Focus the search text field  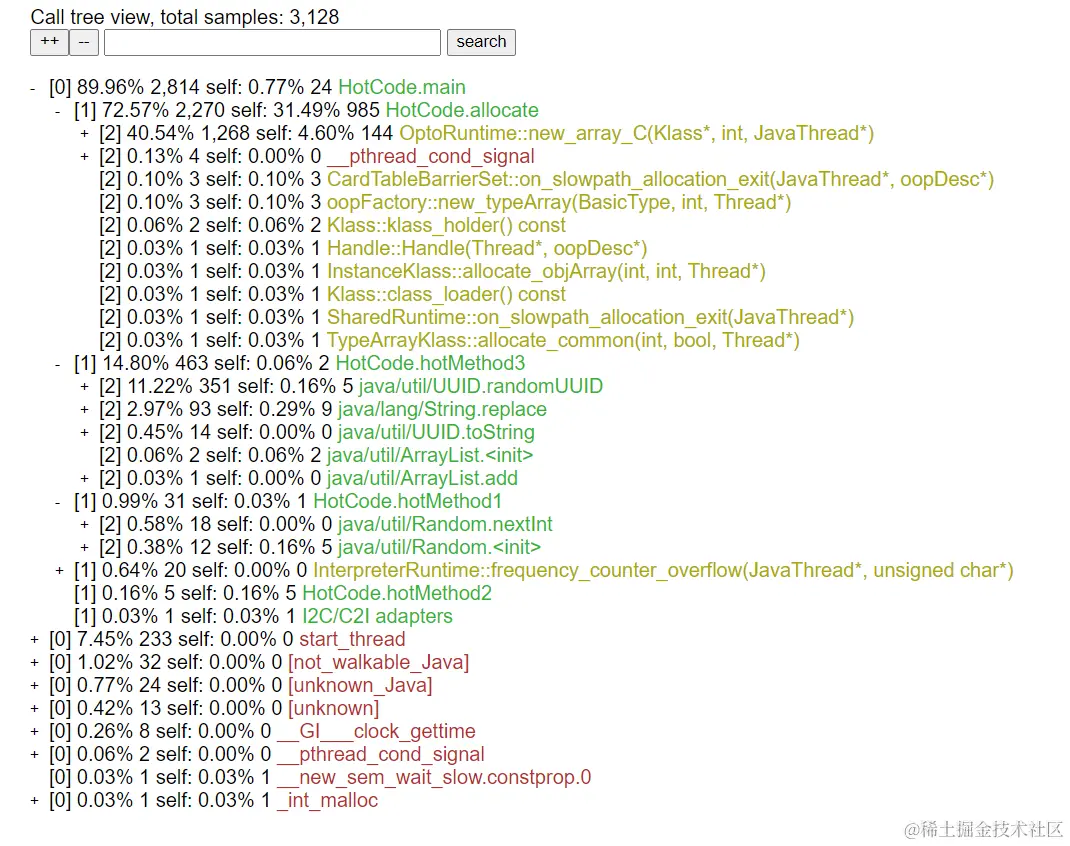tap(272, 42)
